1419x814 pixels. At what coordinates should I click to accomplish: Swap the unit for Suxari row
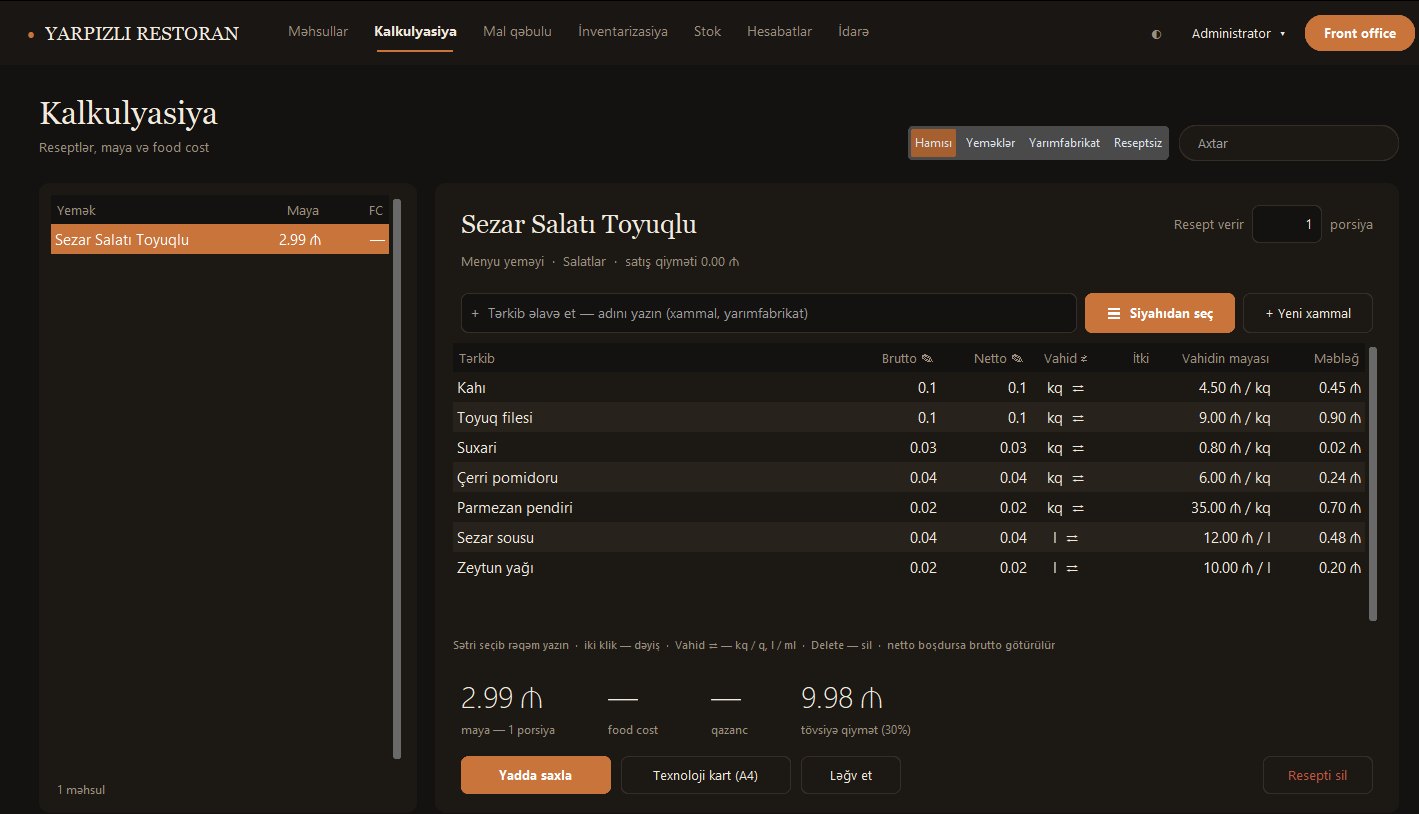[1077, 448]
